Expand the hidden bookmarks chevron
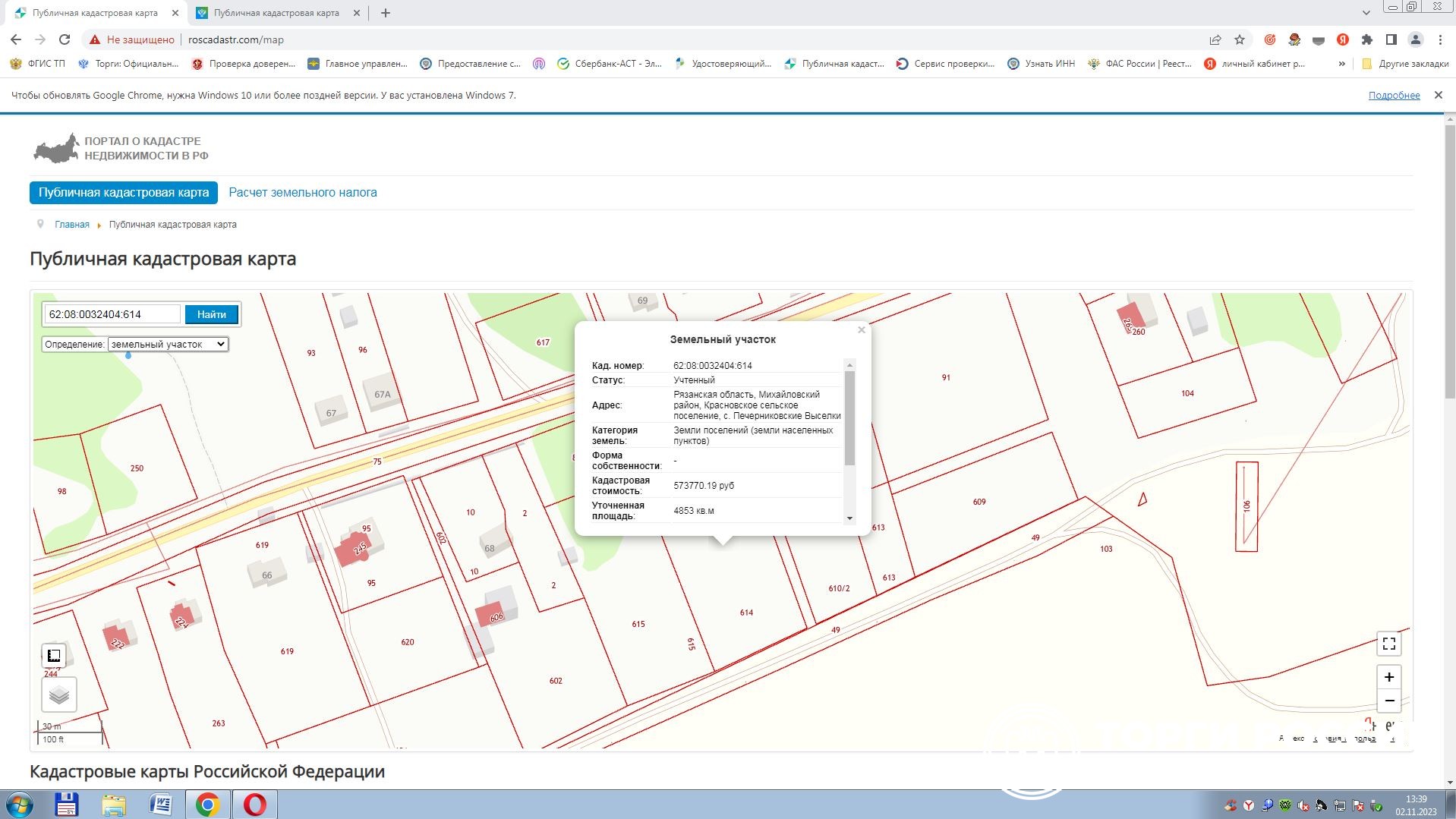The image size is (1456, 819). (1342, 64)
